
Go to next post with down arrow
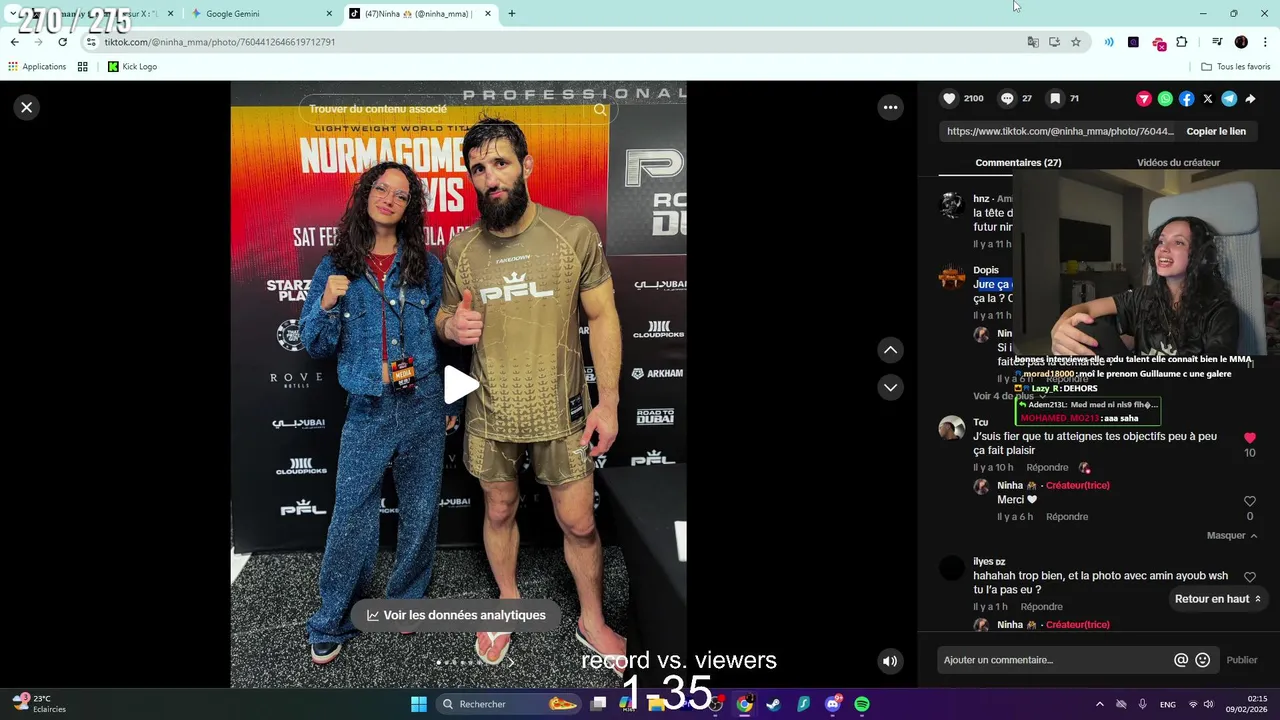point(890,387)
